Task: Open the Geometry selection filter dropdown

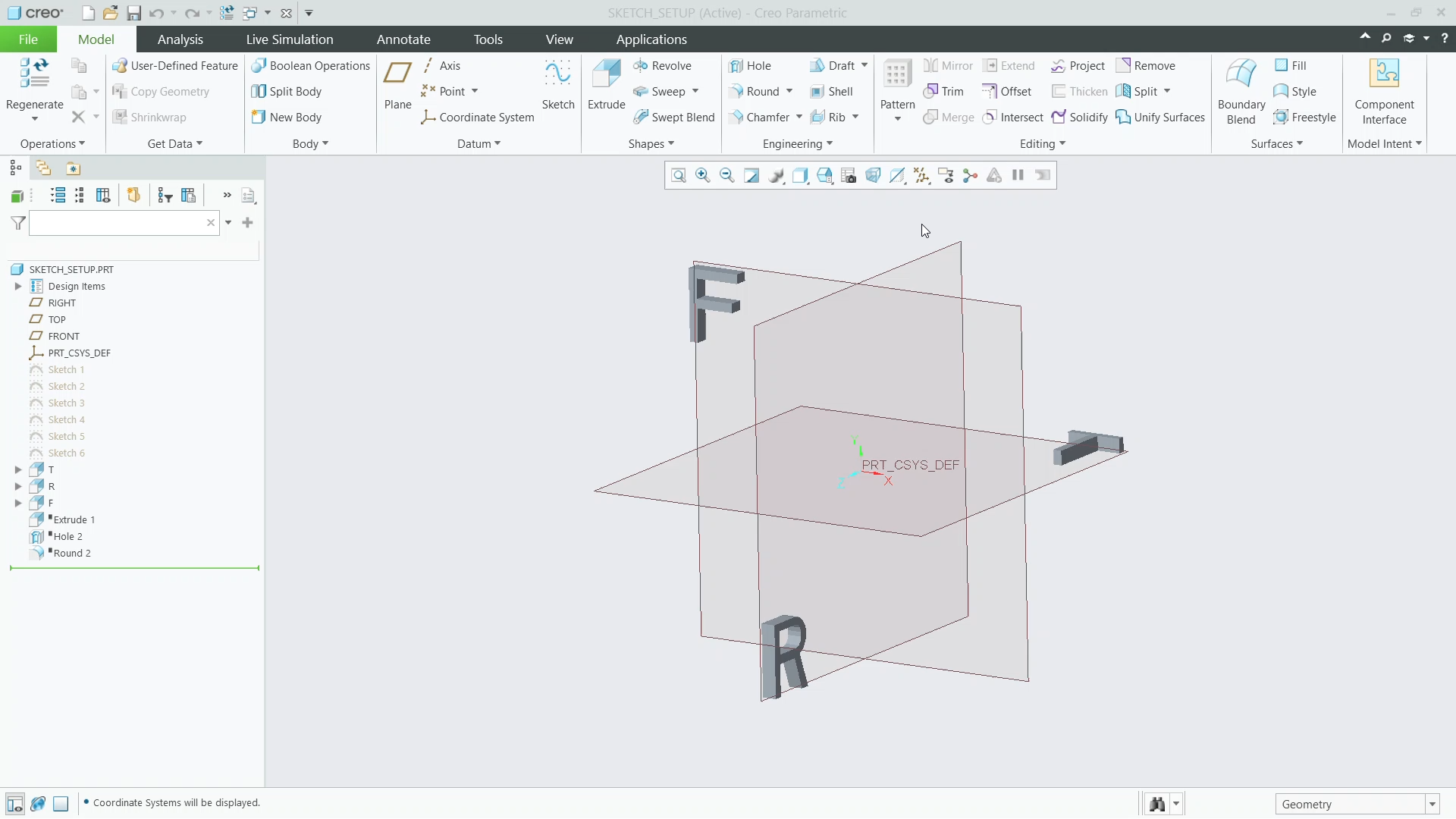Action: [x=1432, y=805]
